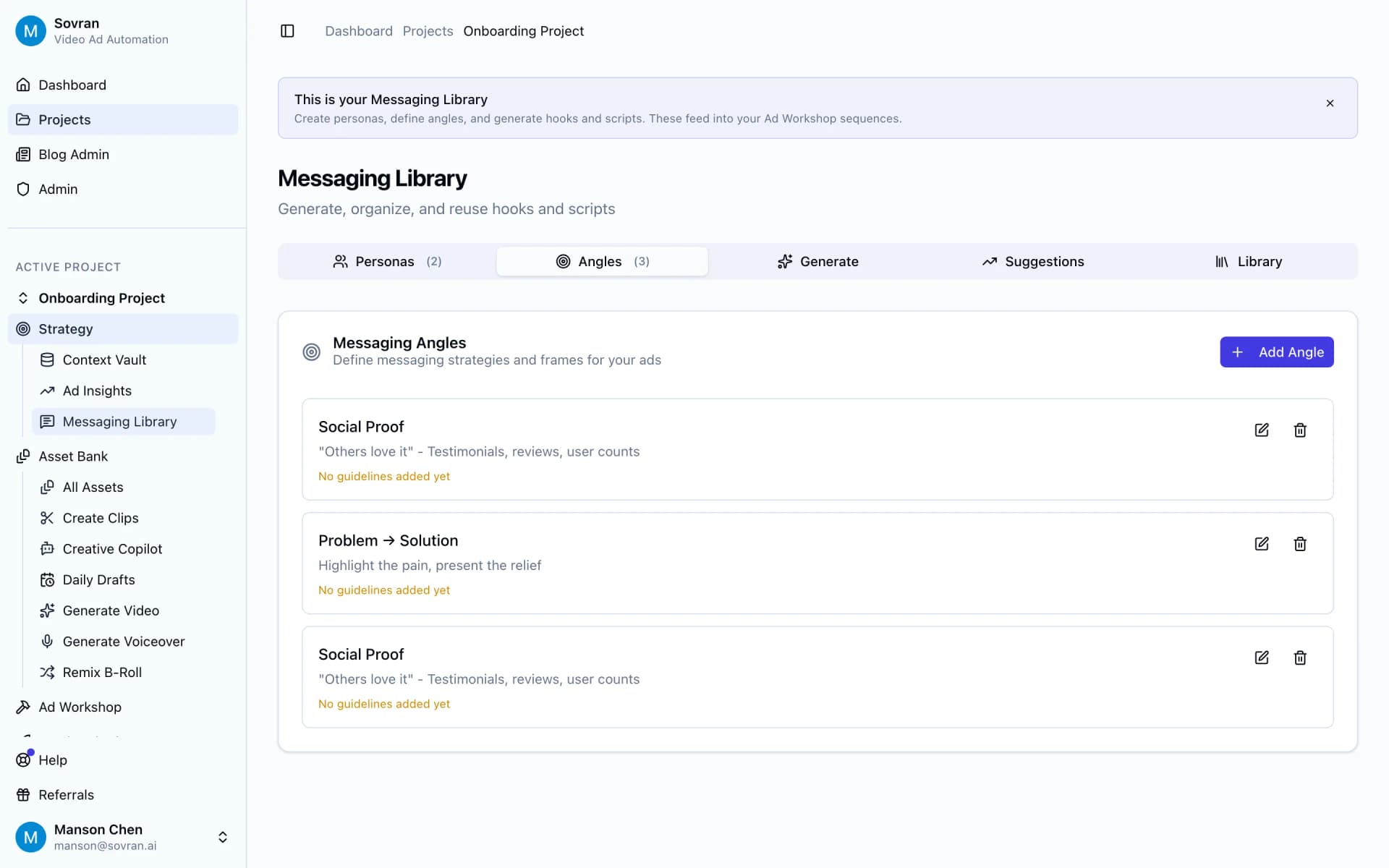This screenshot has width=1389, height=868.
Task: Open Projects in the sidebar
Action: coord(123,119)
